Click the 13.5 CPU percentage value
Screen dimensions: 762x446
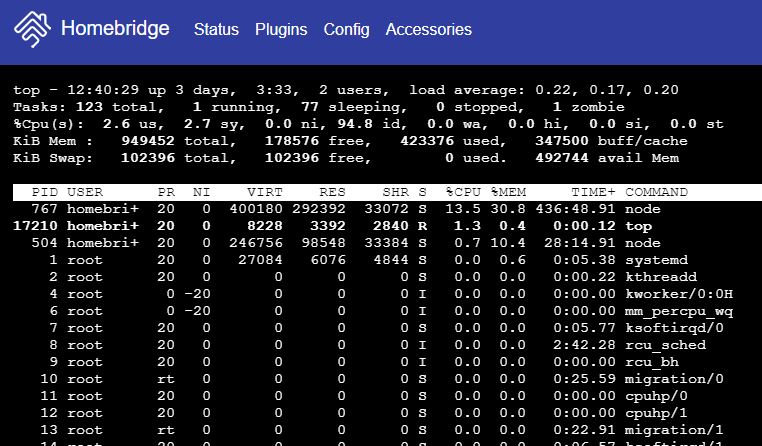(x=463, y=209)
